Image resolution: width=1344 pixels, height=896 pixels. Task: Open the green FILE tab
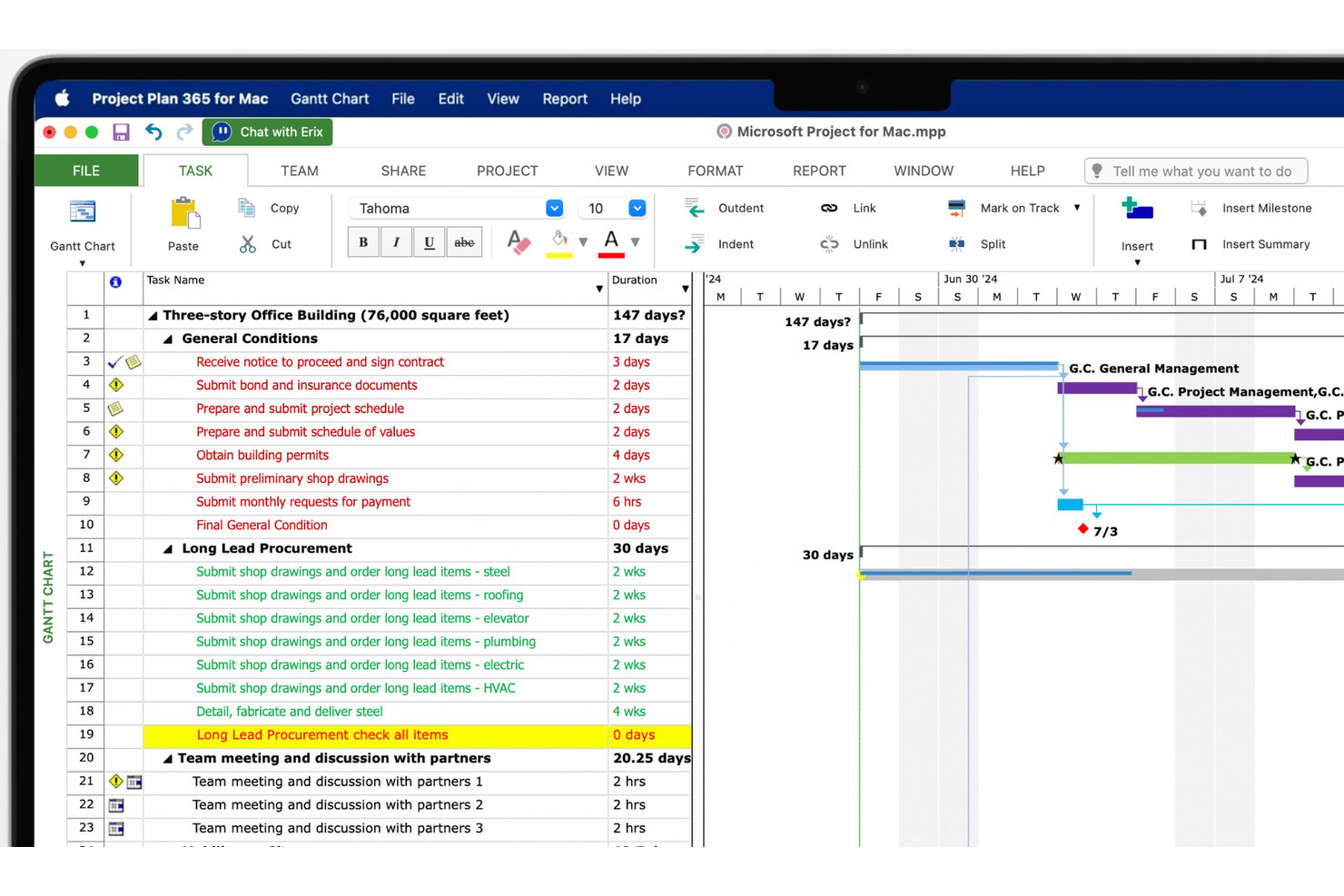pyautogui.click(x=86, y=171)
